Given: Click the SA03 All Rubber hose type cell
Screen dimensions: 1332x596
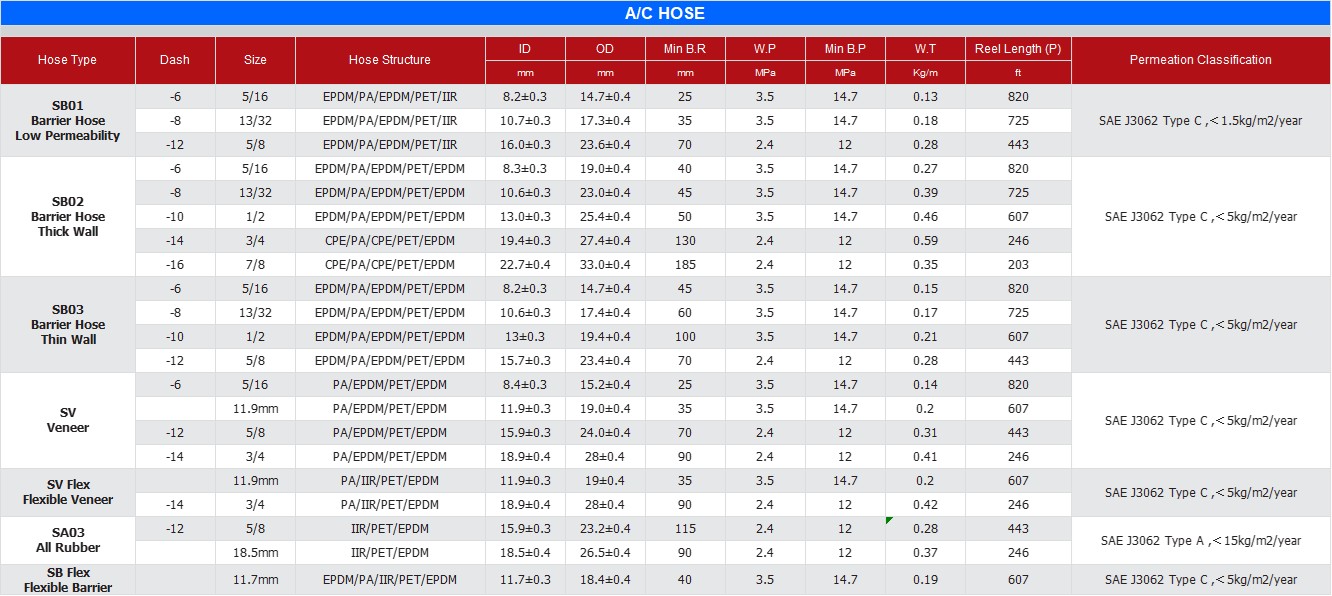Looking at the screenshot, I should 67,540.
